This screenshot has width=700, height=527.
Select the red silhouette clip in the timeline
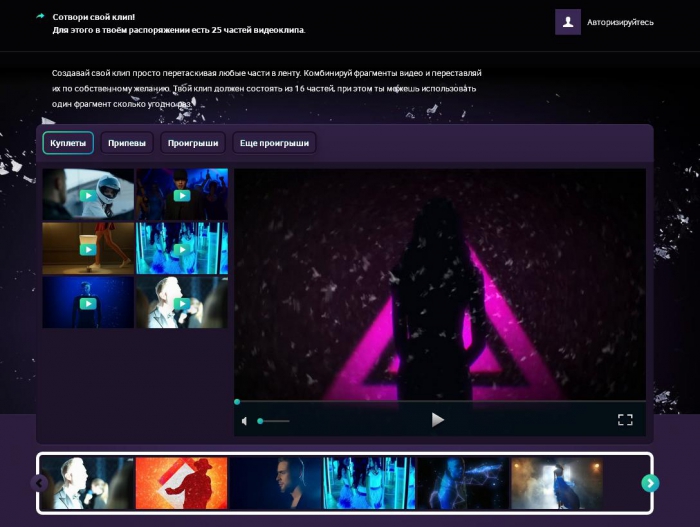181,483
